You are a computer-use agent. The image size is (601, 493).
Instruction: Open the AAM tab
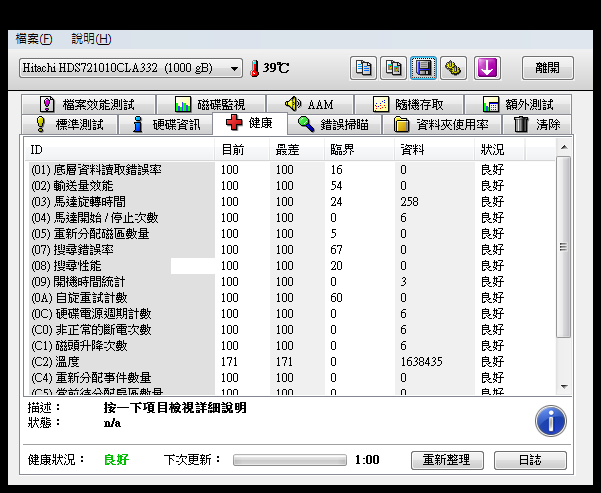(x=310, y=104)
